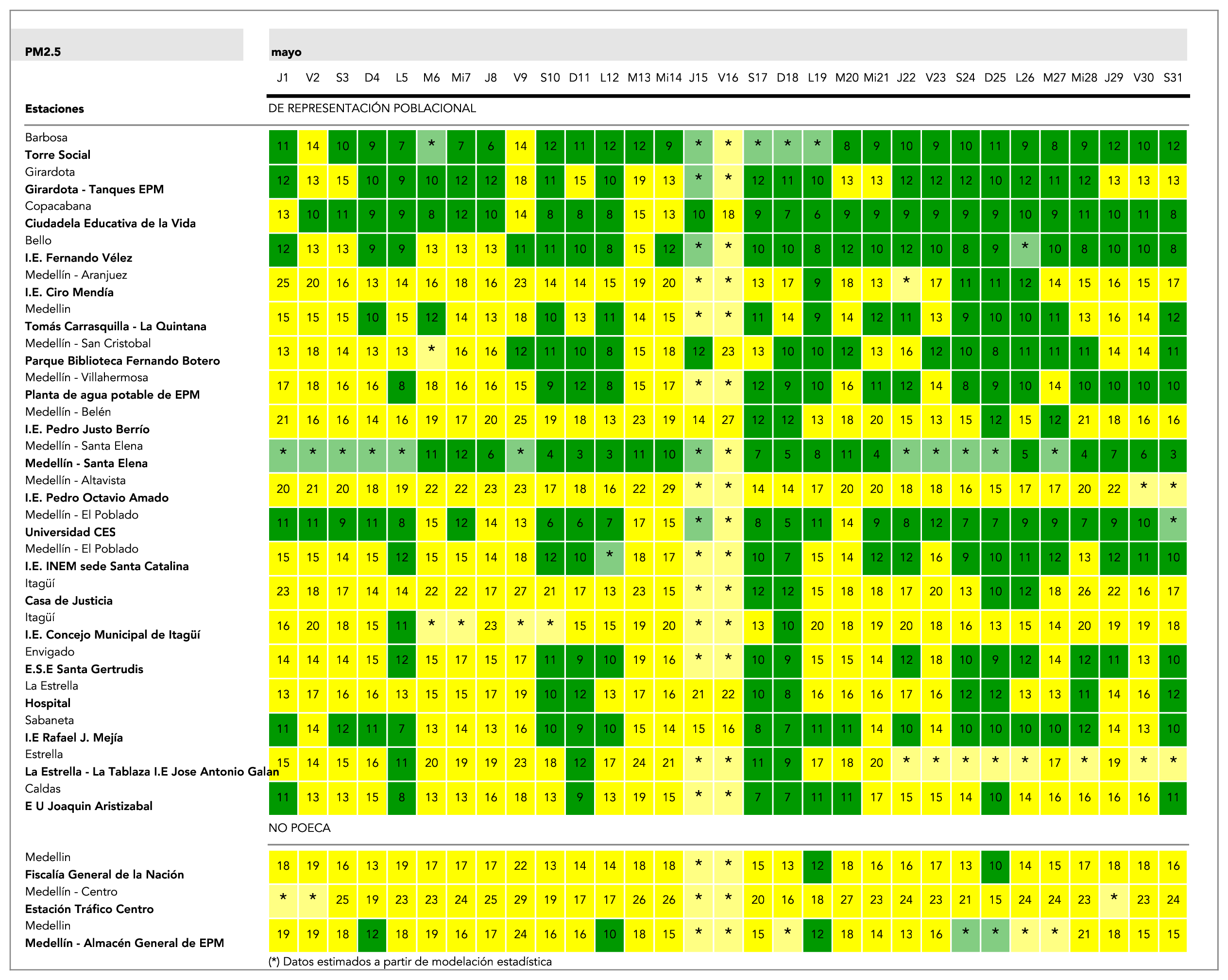Screen dimensions: 1228x980
Task: Select 'Universidad CES' station name
Action: coord(70,532)
